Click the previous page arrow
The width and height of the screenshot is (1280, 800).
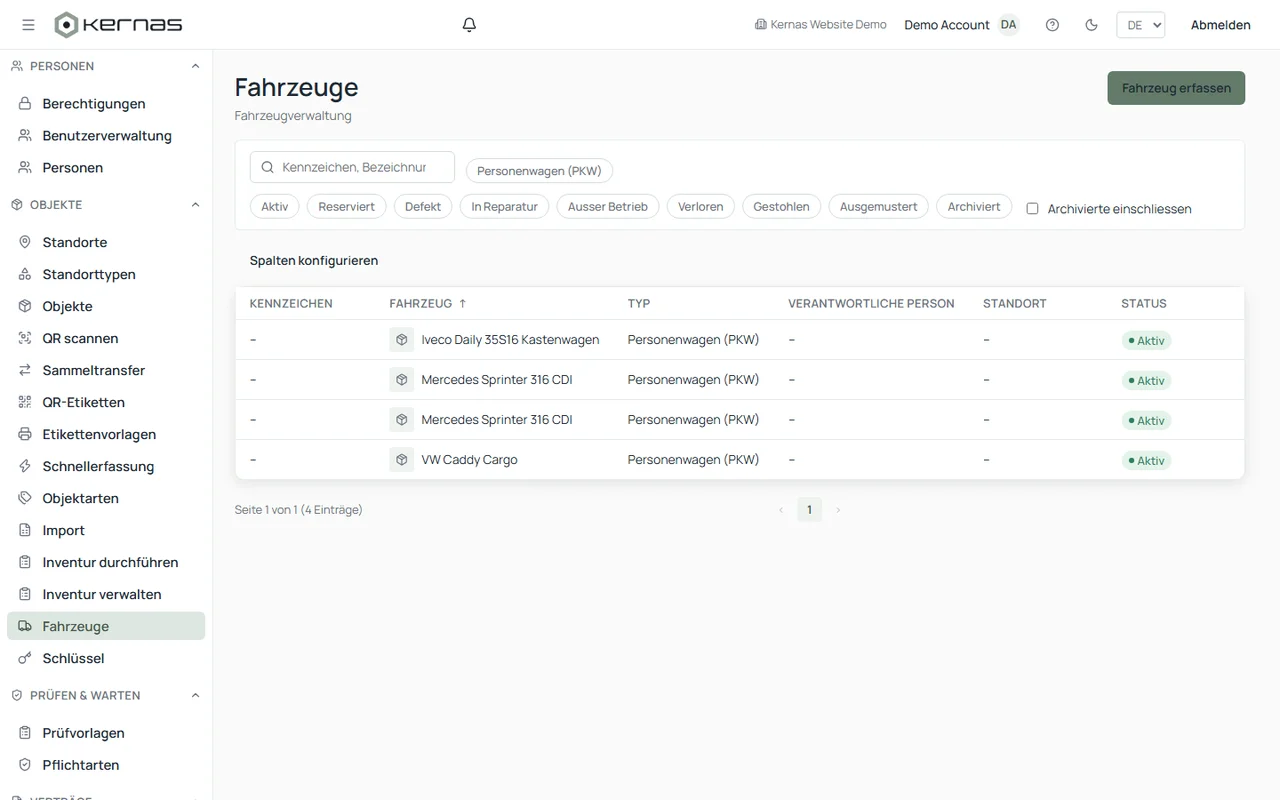click(x=781, y=510)
